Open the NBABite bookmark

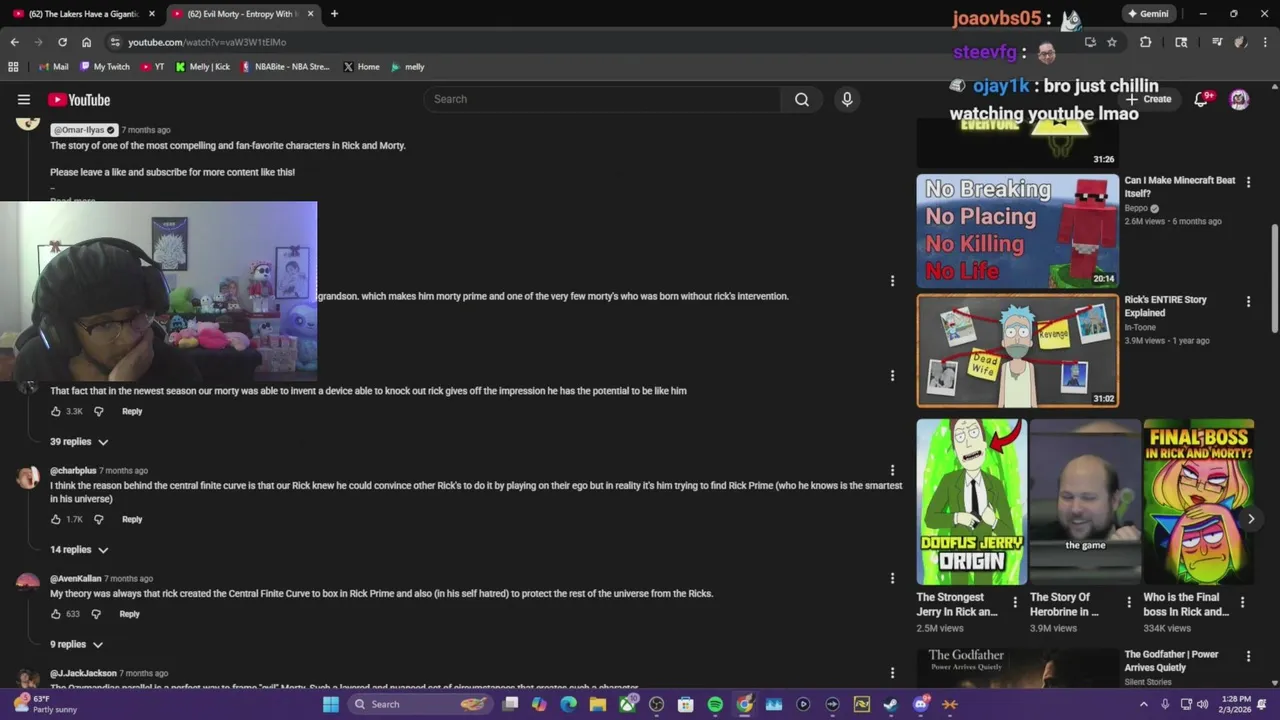(285, 67)
